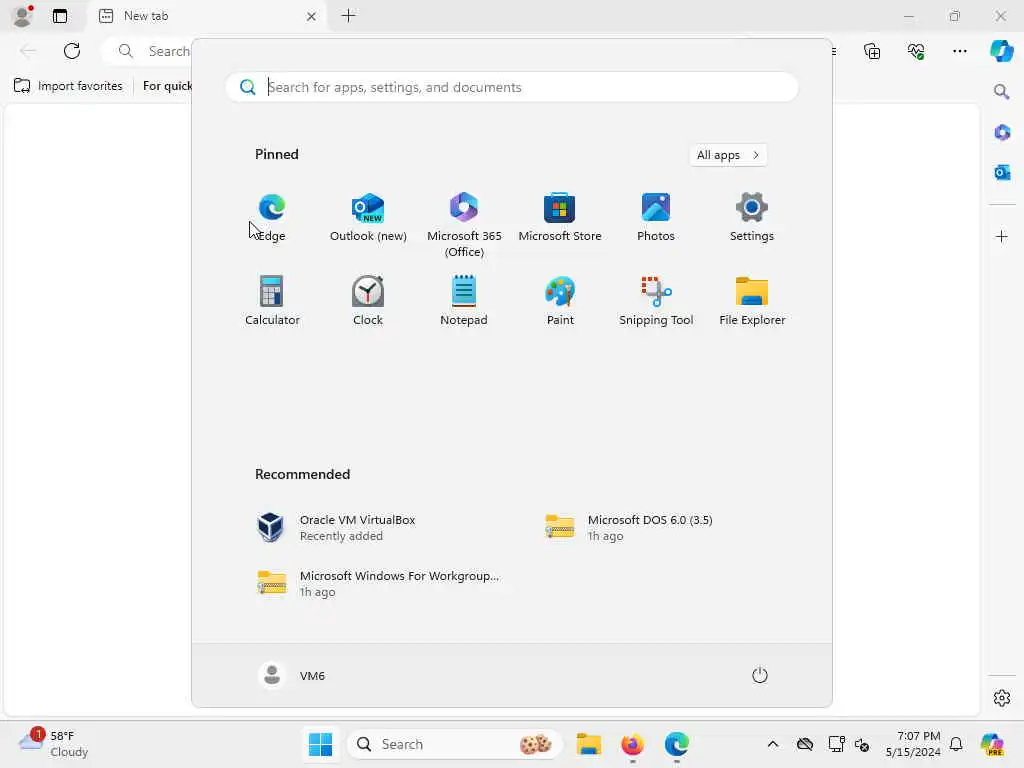Open Copilot in Edge toolbar
The height and width of the screenshot is (768, 1024).
pyautogui.click(x=1001, y=51)
